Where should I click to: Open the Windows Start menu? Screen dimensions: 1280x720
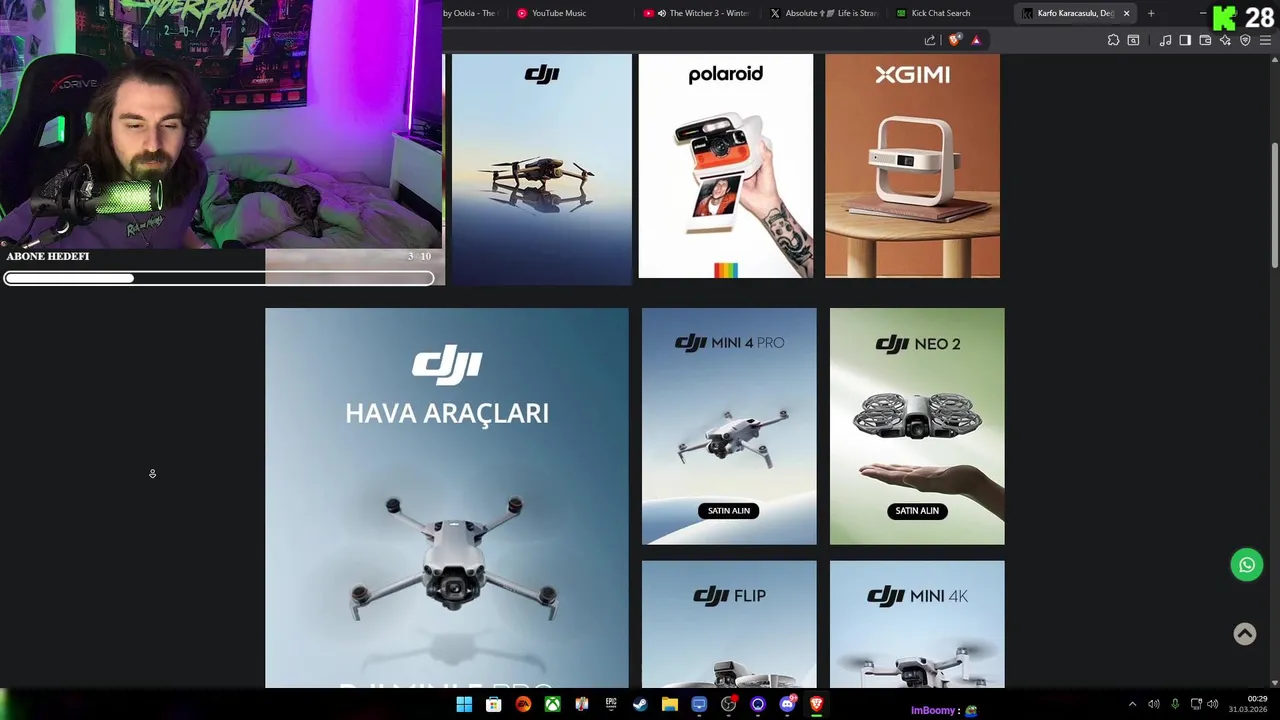point(464,705)
